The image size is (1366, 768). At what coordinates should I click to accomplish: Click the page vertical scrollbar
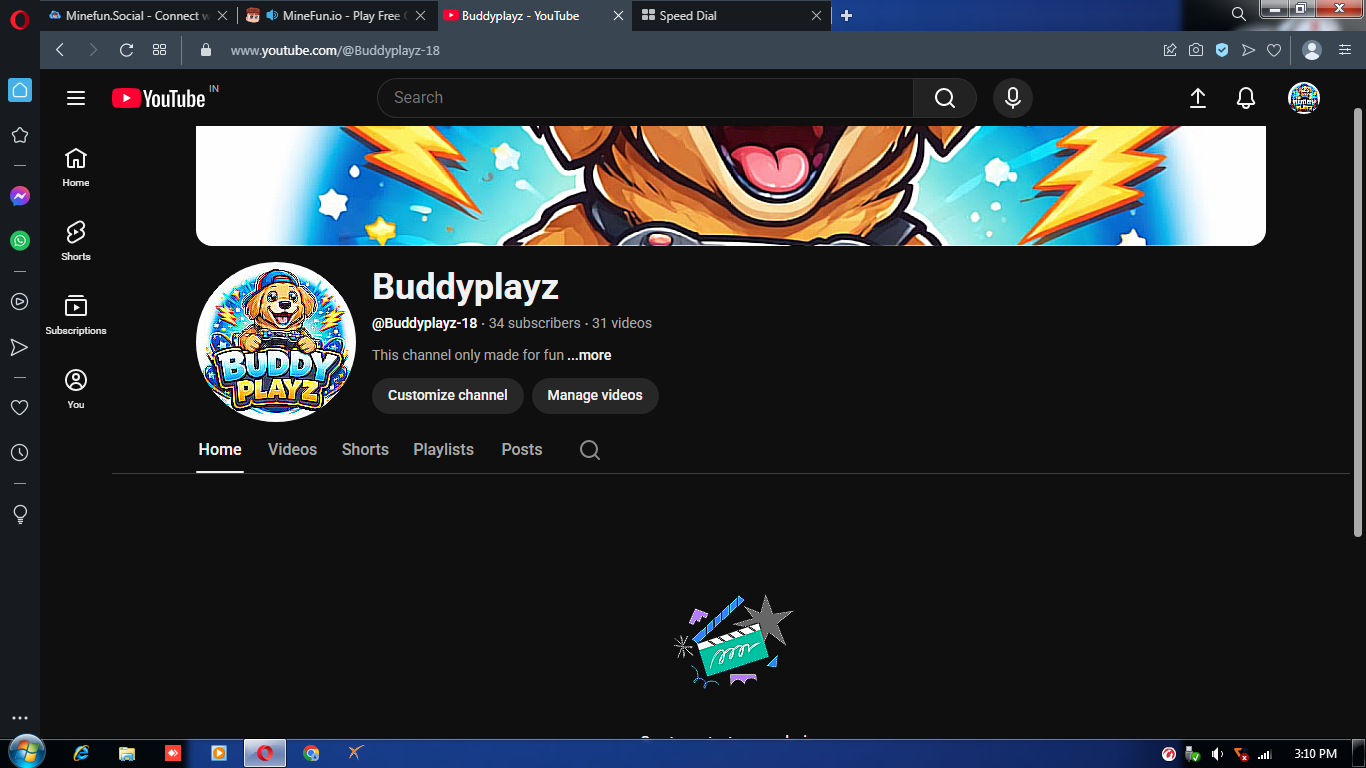[1357, 320]
